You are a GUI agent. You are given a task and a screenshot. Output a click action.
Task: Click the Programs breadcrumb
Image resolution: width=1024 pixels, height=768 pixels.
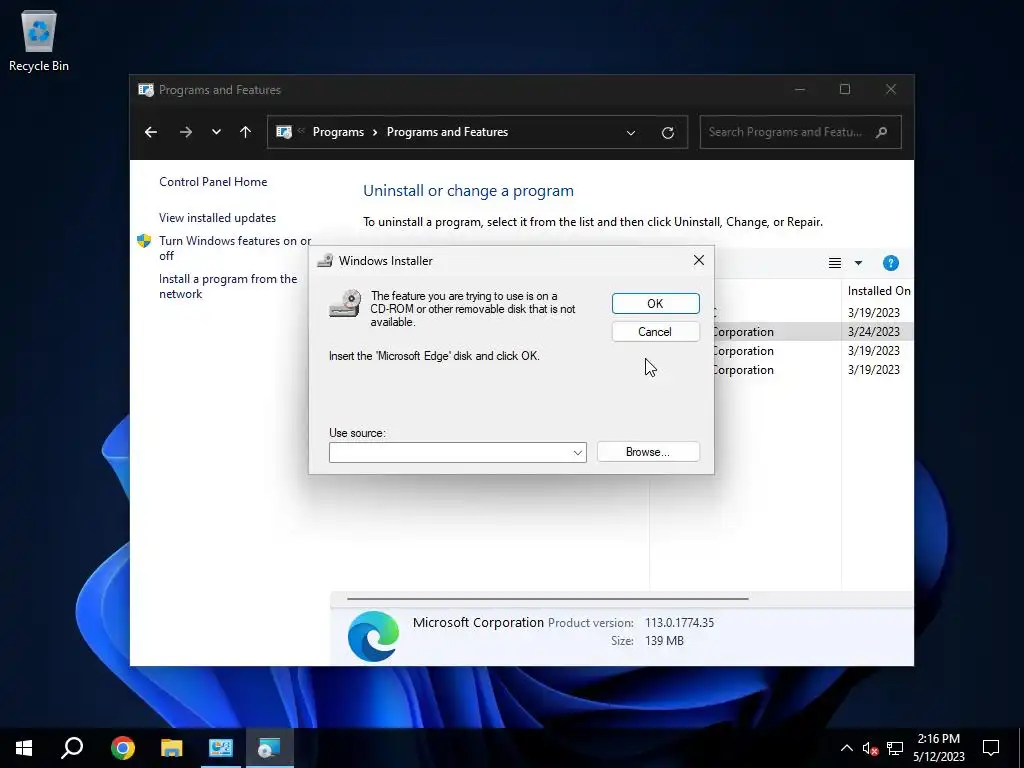point(338,132)
